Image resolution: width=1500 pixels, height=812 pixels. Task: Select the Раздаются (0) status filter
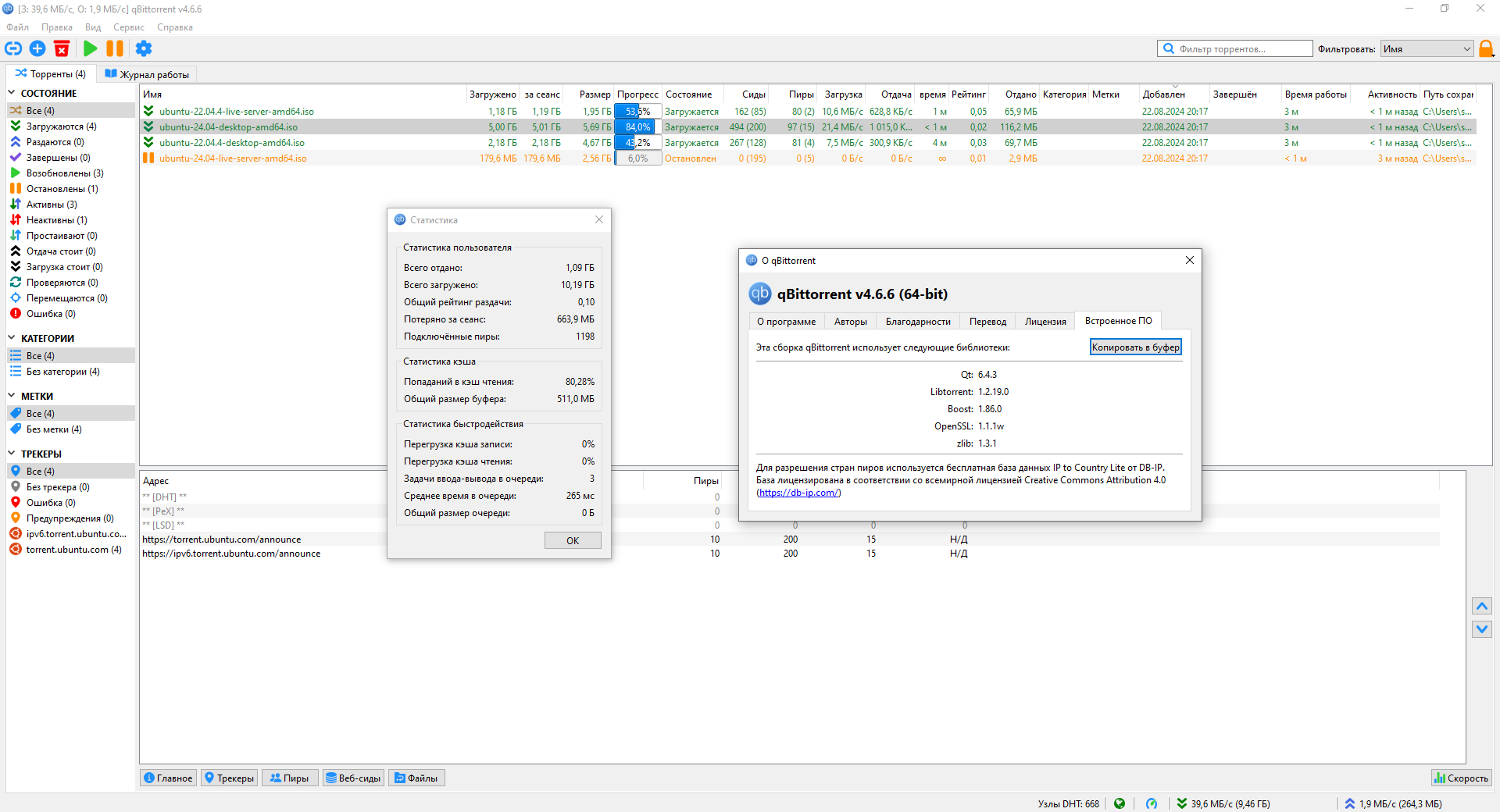pyautogui.click(x=71, y=142)
